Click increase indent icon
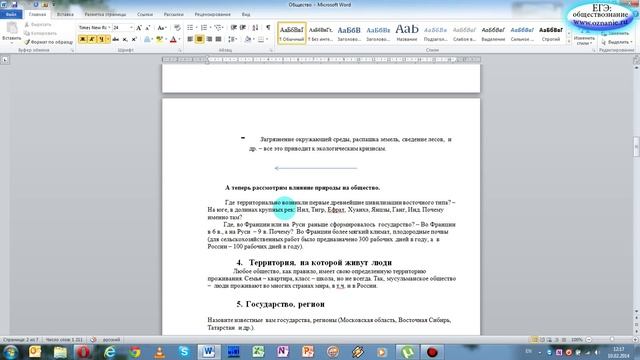The height and width of the screenshot is (360, 640). [x=243, y=27]
